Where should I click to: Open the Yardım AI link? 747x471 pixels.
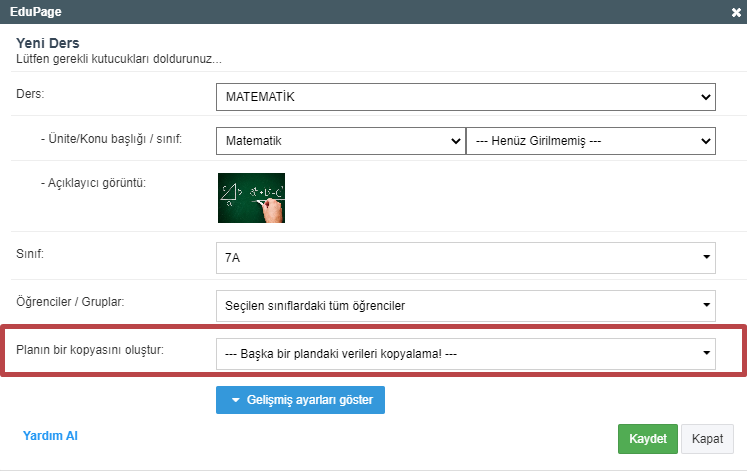pyautogui.click(x=50, y=436)
